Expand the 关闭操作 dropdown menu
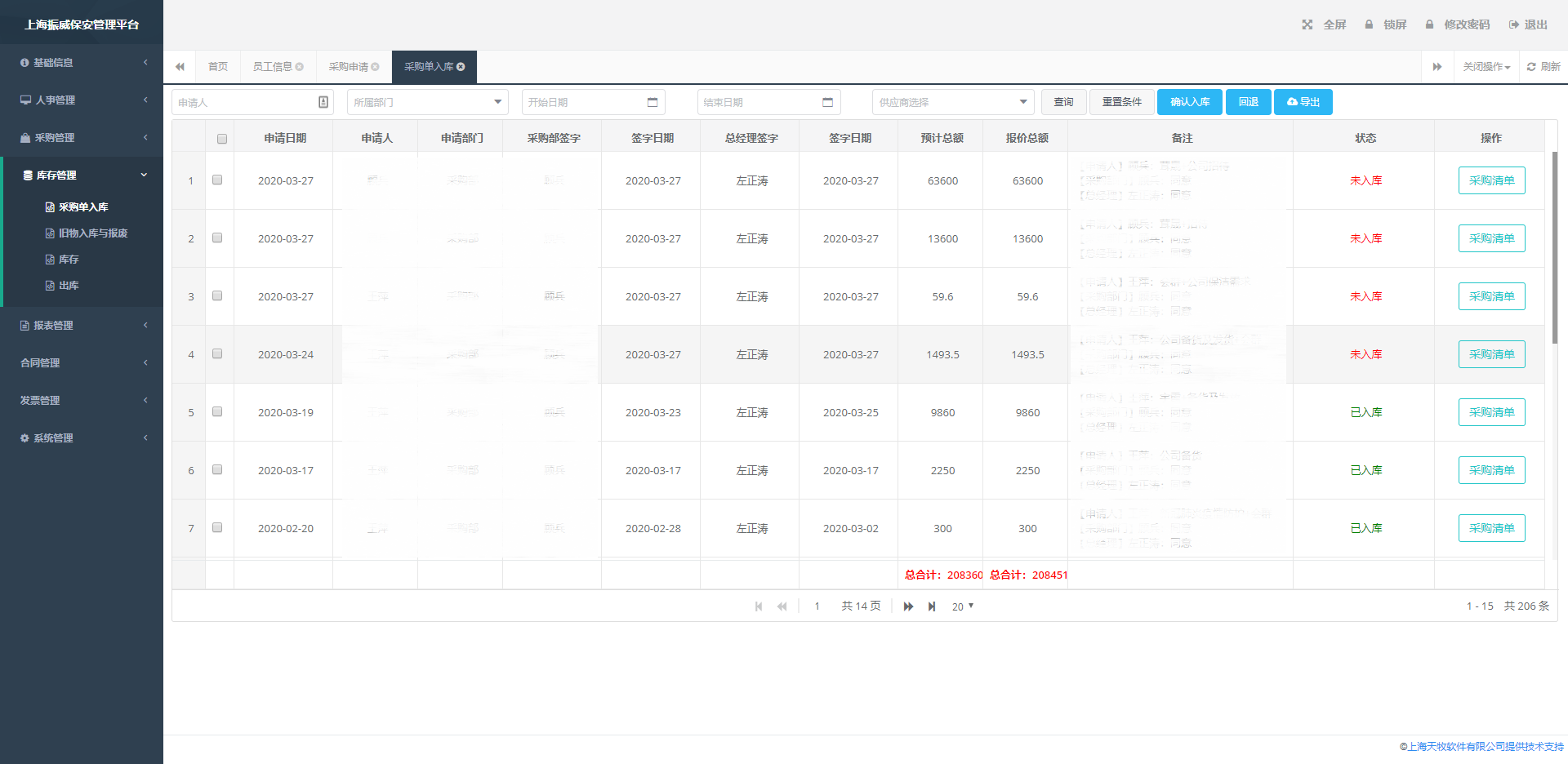 pyautogui.click(x=1486, y=67)
